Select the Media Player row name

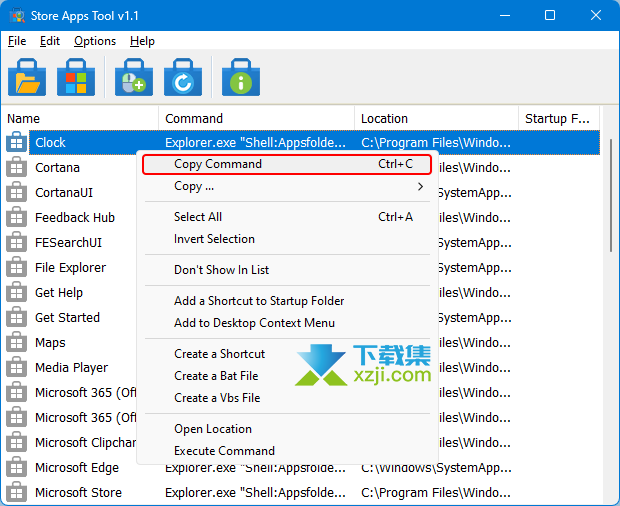tap(71, 368)
